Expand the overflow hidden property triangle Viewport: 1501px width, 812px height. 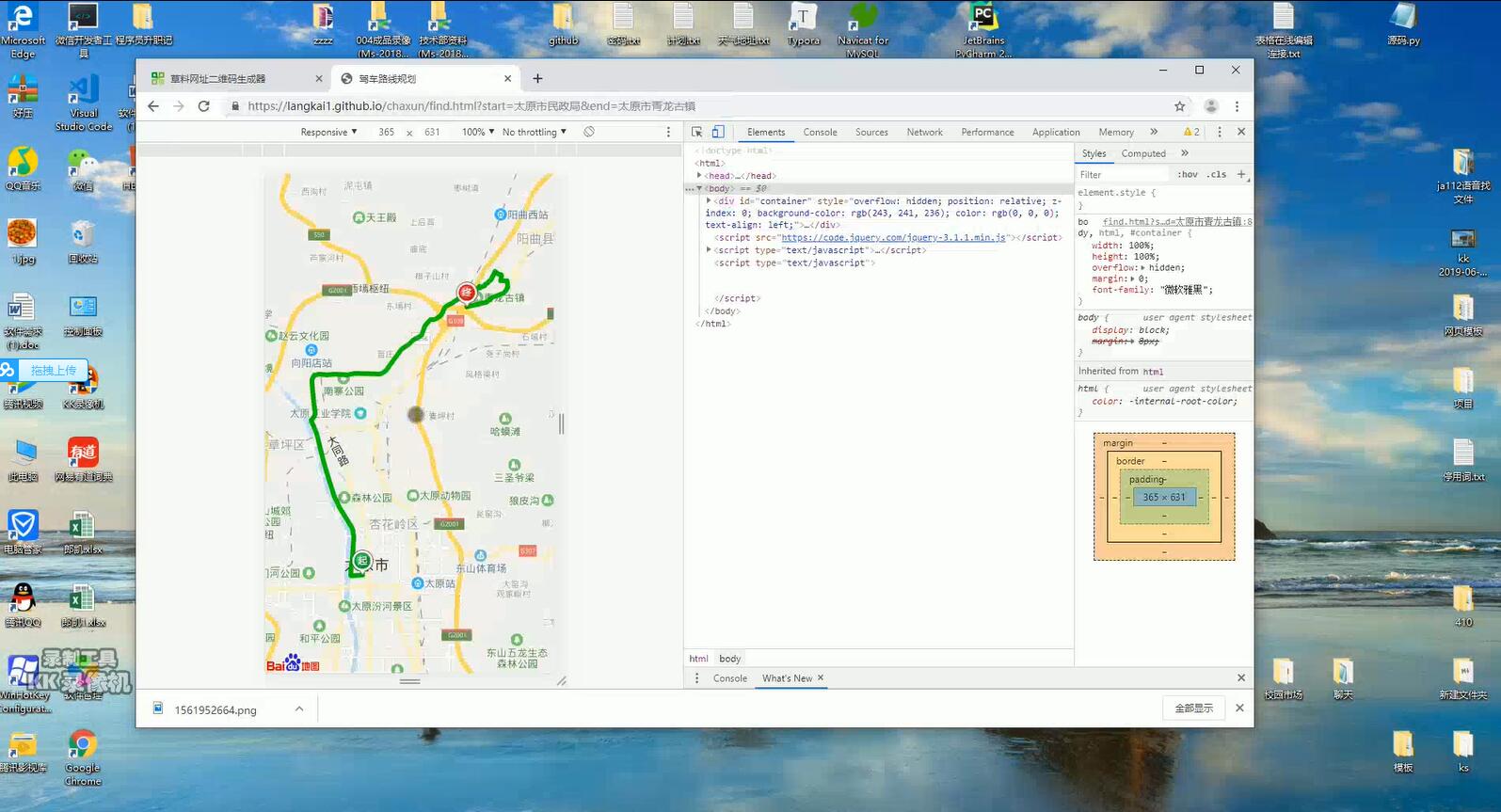[1143, 267]
